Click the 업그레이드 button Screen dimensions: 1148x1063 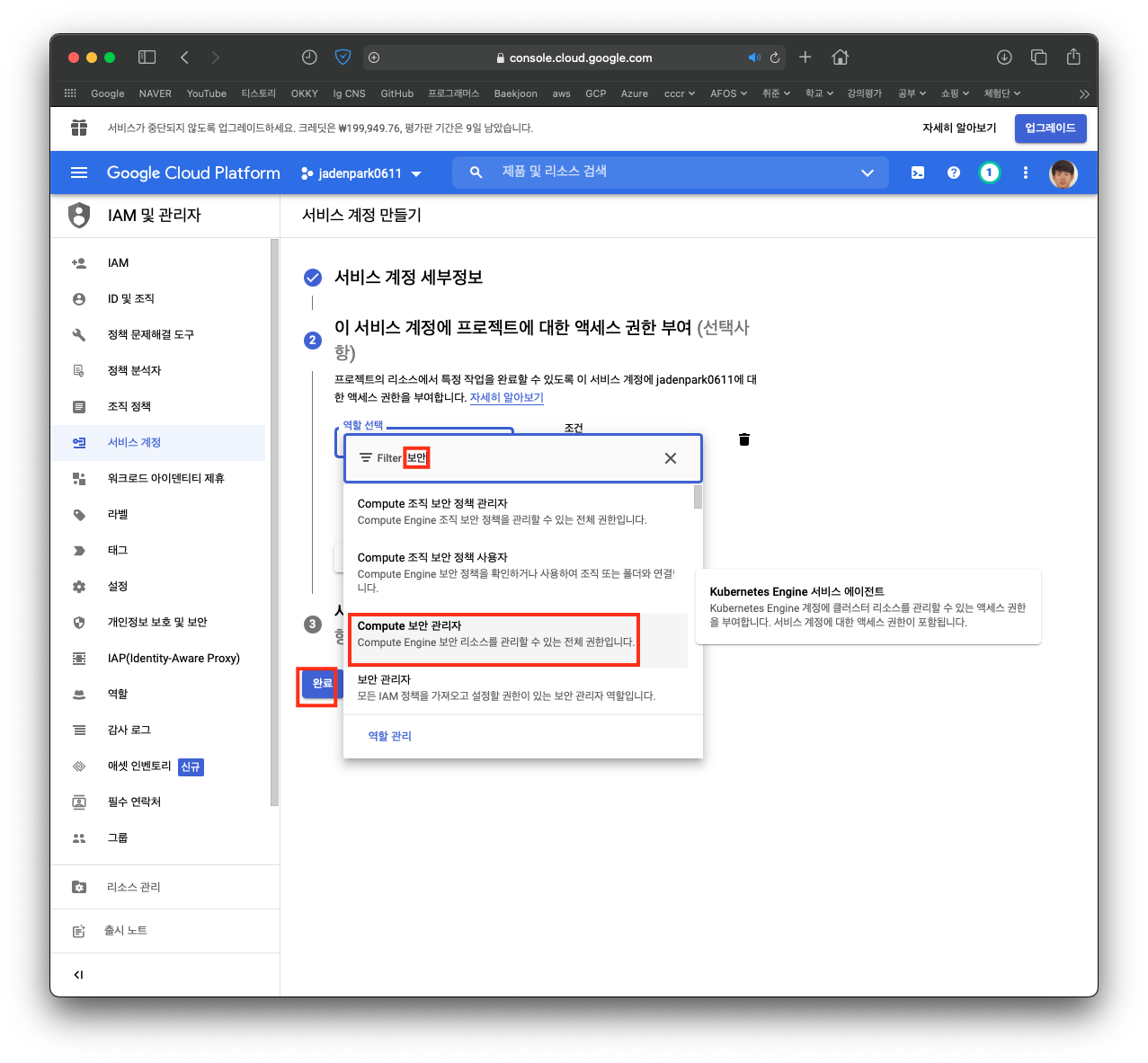1051,128
